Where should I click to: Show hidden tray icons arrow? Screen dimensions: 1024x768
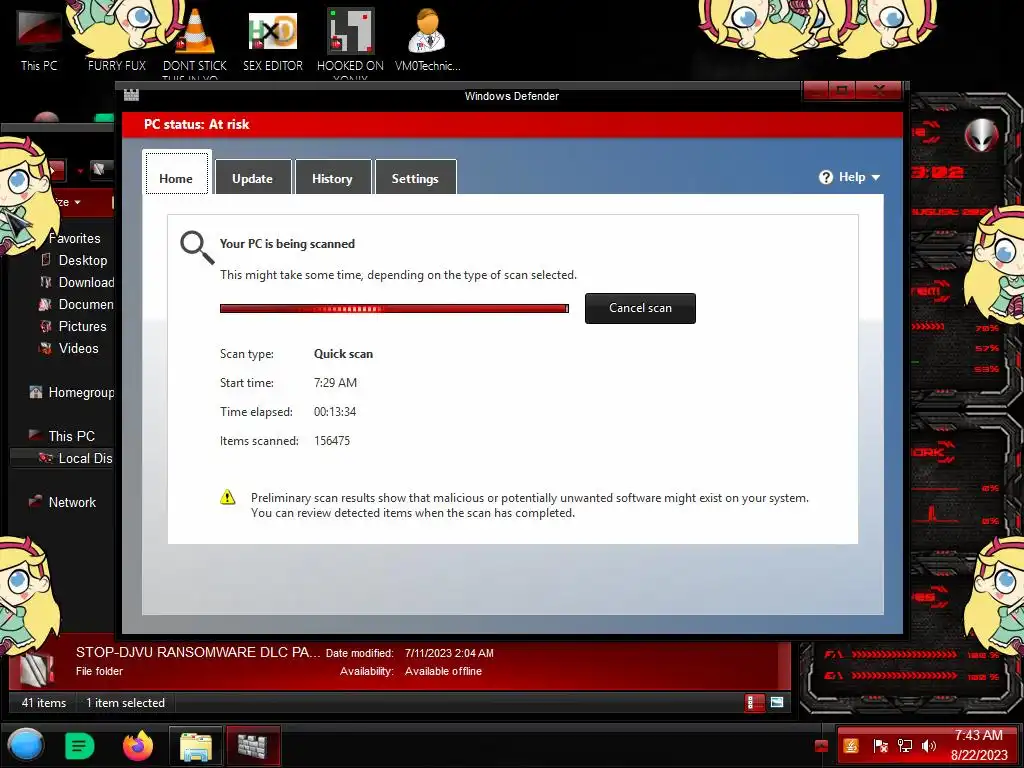[x=821, y=746]
